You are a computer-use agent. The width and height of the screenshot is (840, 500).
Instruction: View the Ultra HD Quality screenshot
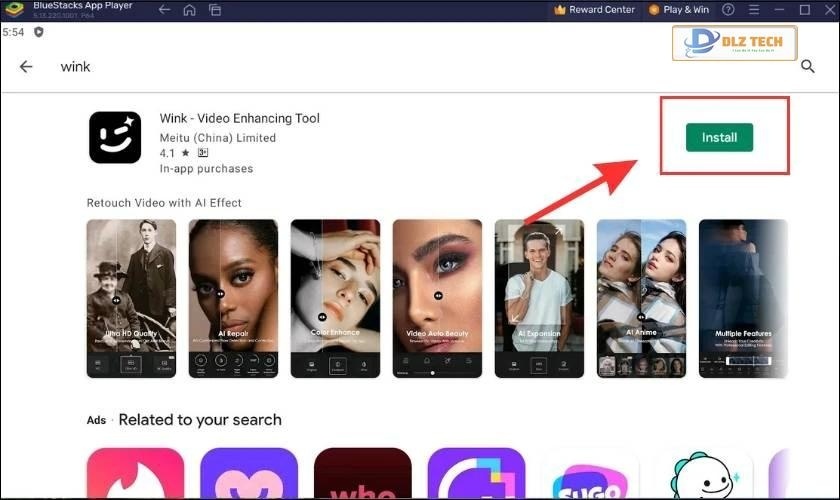point(131,298)
